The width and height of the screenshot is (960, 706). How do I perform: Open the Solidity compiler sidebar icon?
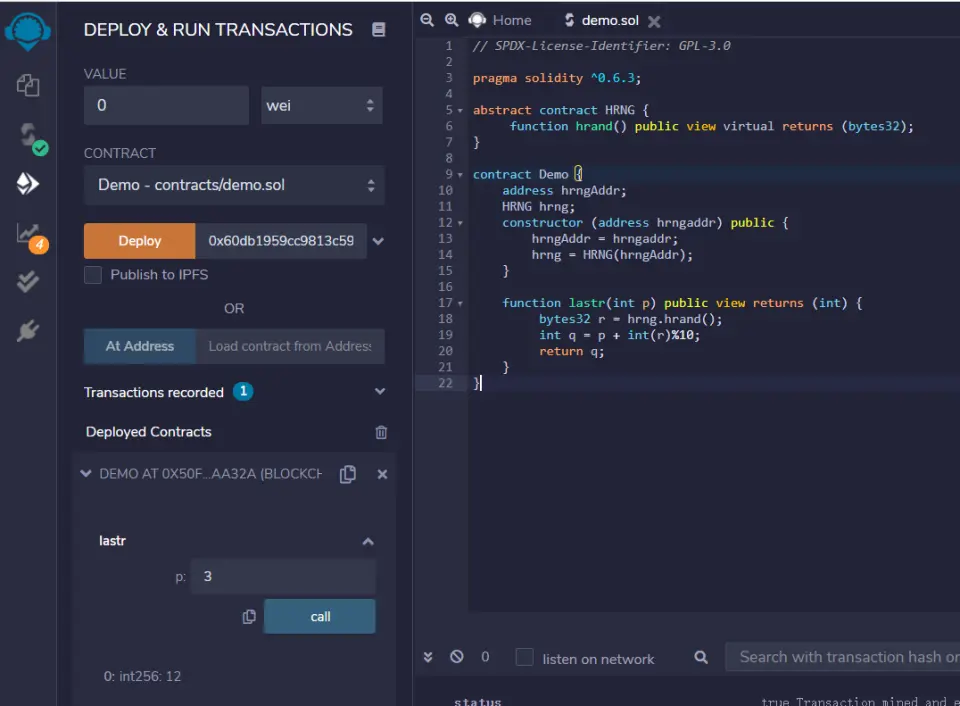28,135
